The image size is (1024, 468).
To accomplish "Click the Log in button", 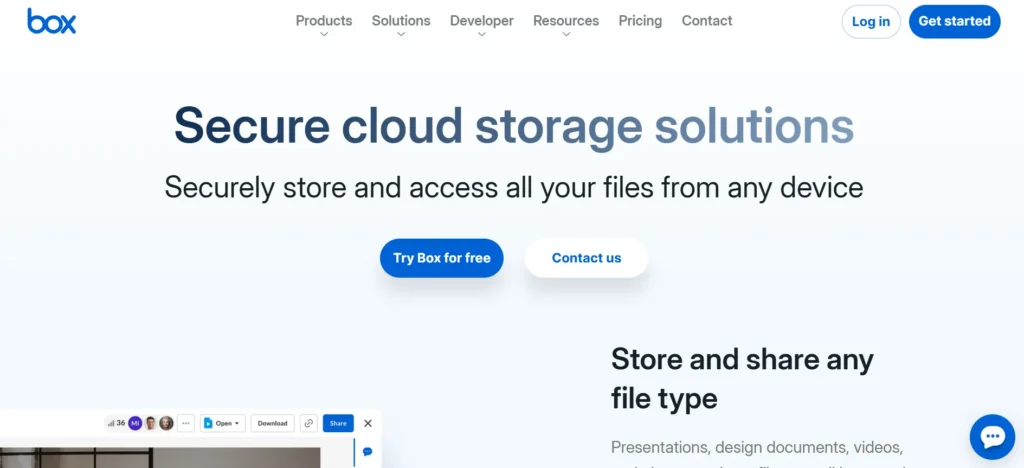I will [871, 22].
